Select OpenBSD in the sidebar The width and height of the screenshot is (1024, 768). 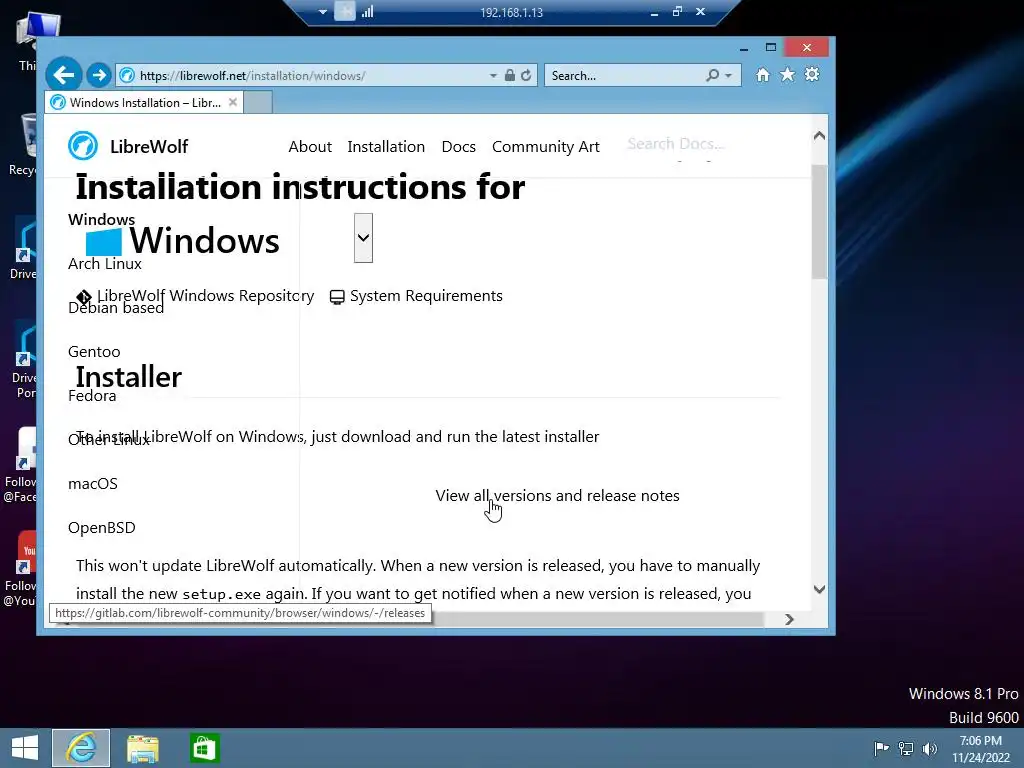point(101,528)
